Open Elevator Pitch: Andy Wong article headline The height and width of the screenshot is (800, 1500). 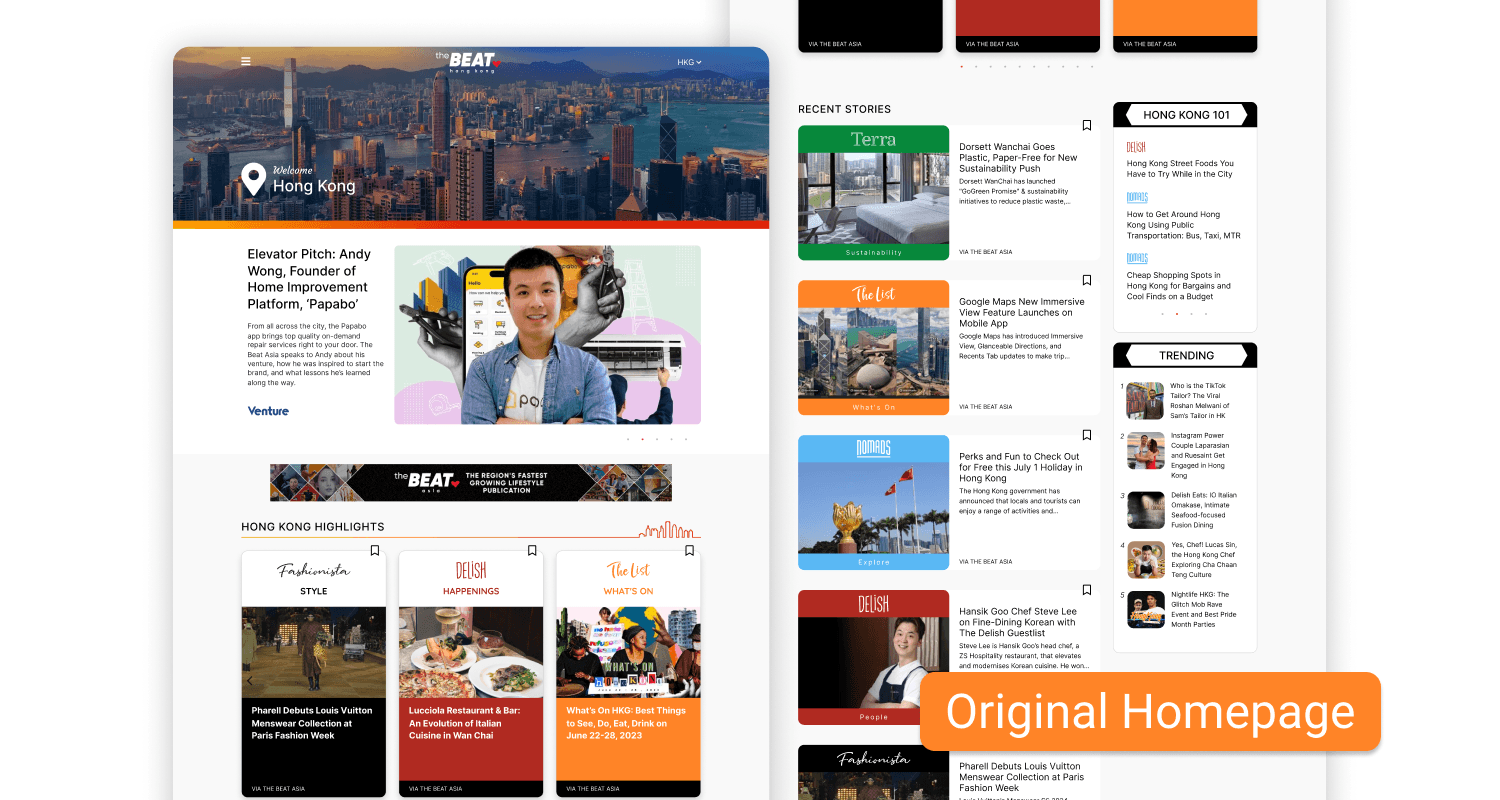click(x=309, y=279)
